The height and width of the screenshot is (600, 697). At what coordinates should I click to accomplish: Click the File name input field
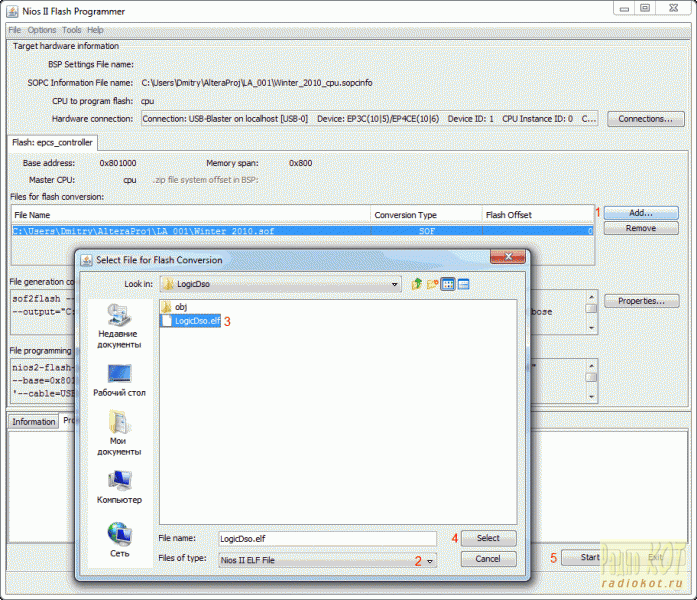[327, 539]
